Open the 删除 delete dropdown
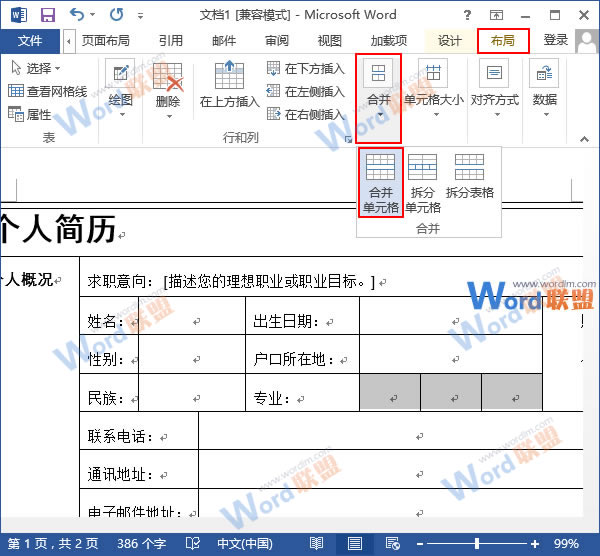 point(168,90)
